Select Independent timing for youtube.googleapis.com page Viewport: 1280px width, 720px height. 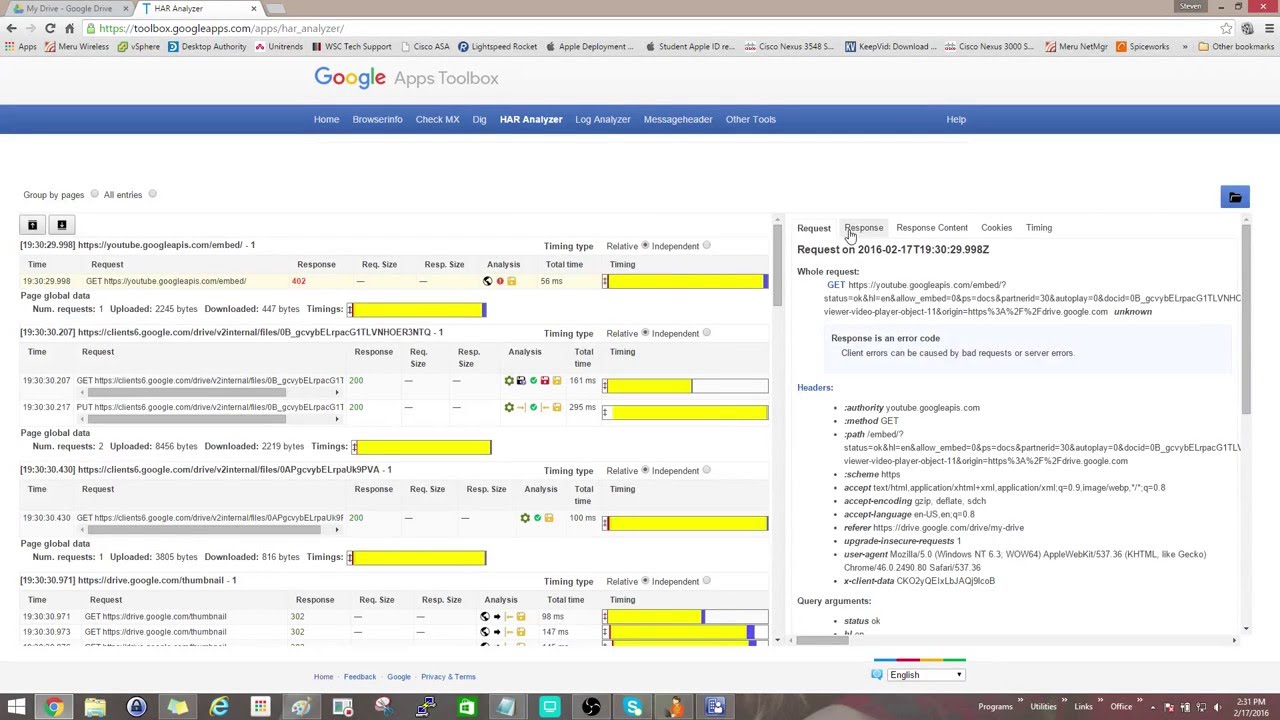[706, 246]
